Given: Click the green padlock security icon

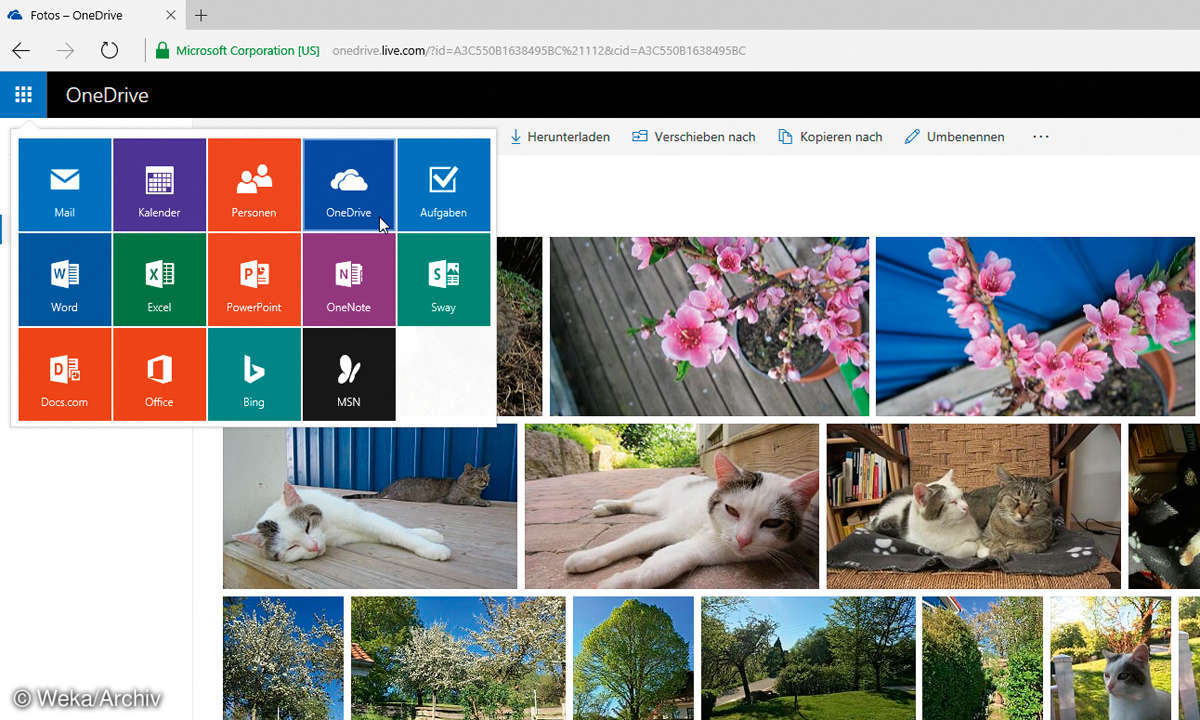Looking at the screenshot, I should 162,50.
